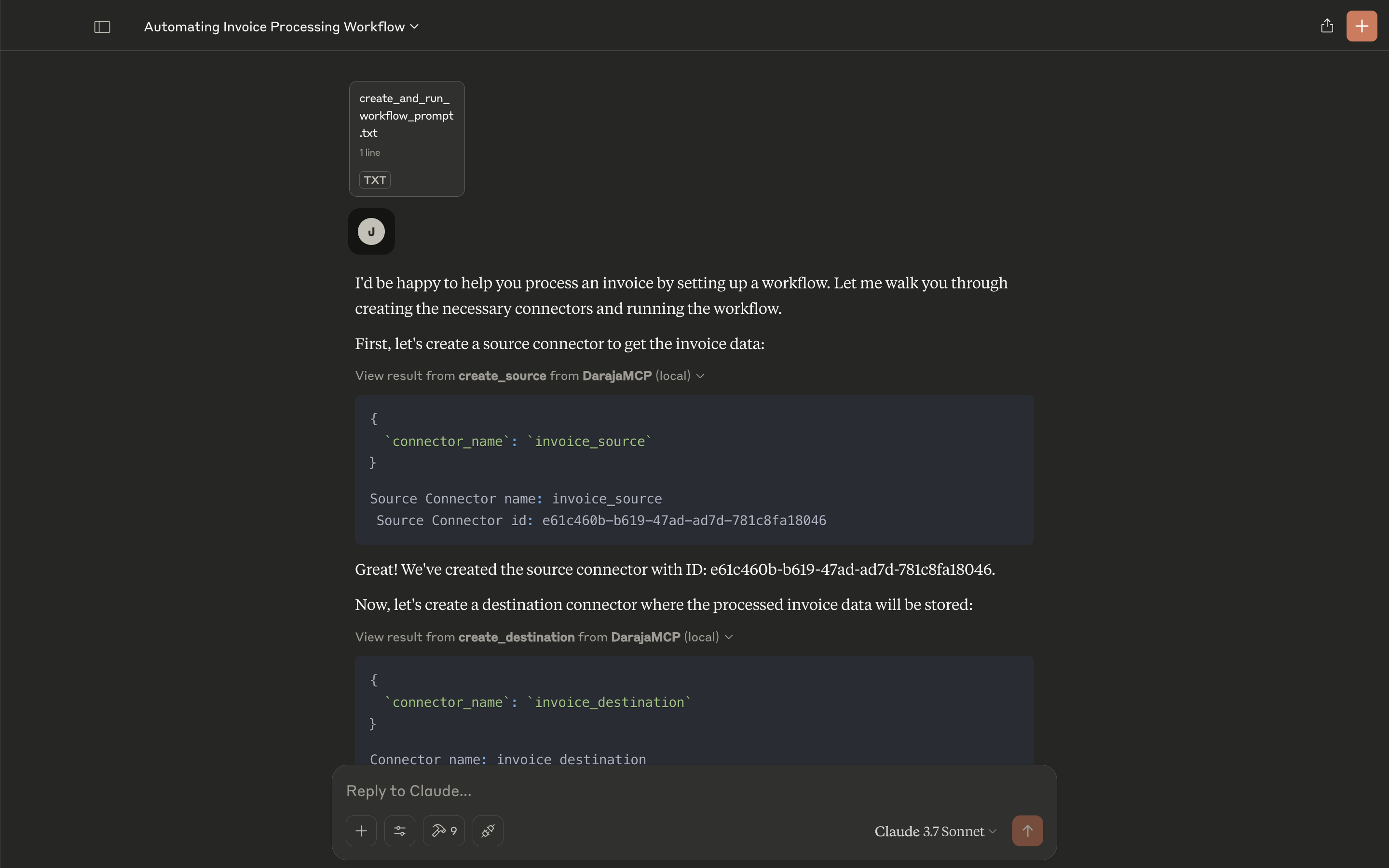Image resolution: width=1389 pixels, height=868 pixels.
Task: Open the search and tools settings icon
Action: 399,831
